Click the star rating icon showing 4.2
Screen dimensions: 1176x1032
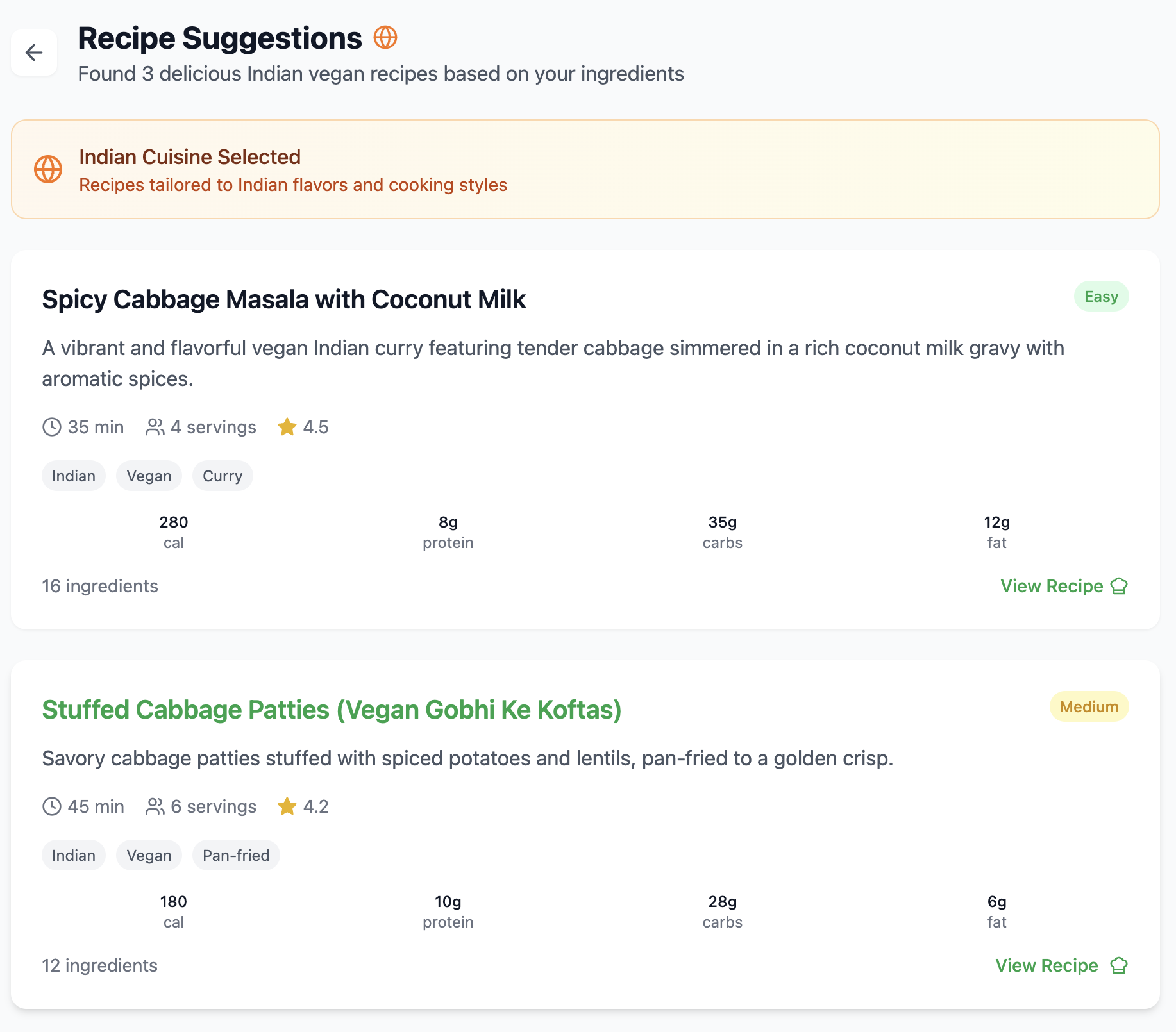287,806
